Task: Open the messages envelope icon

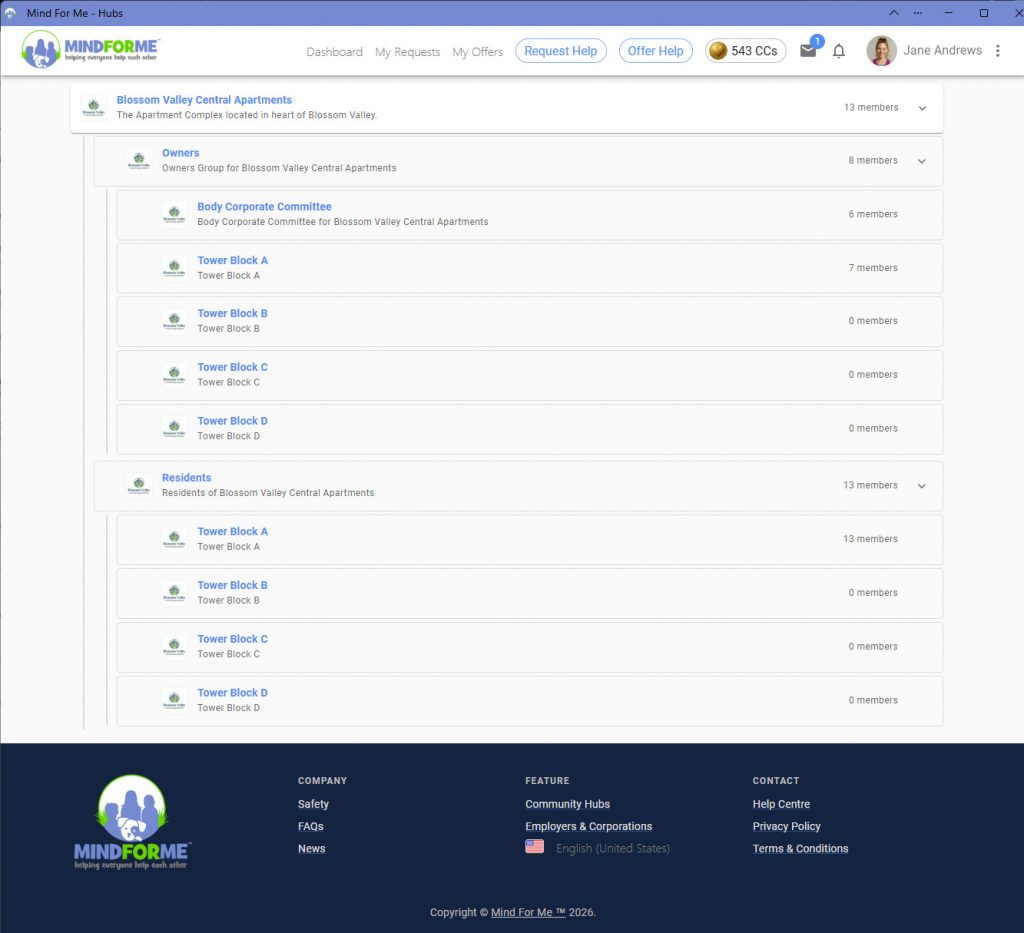Action: [808, 51]
